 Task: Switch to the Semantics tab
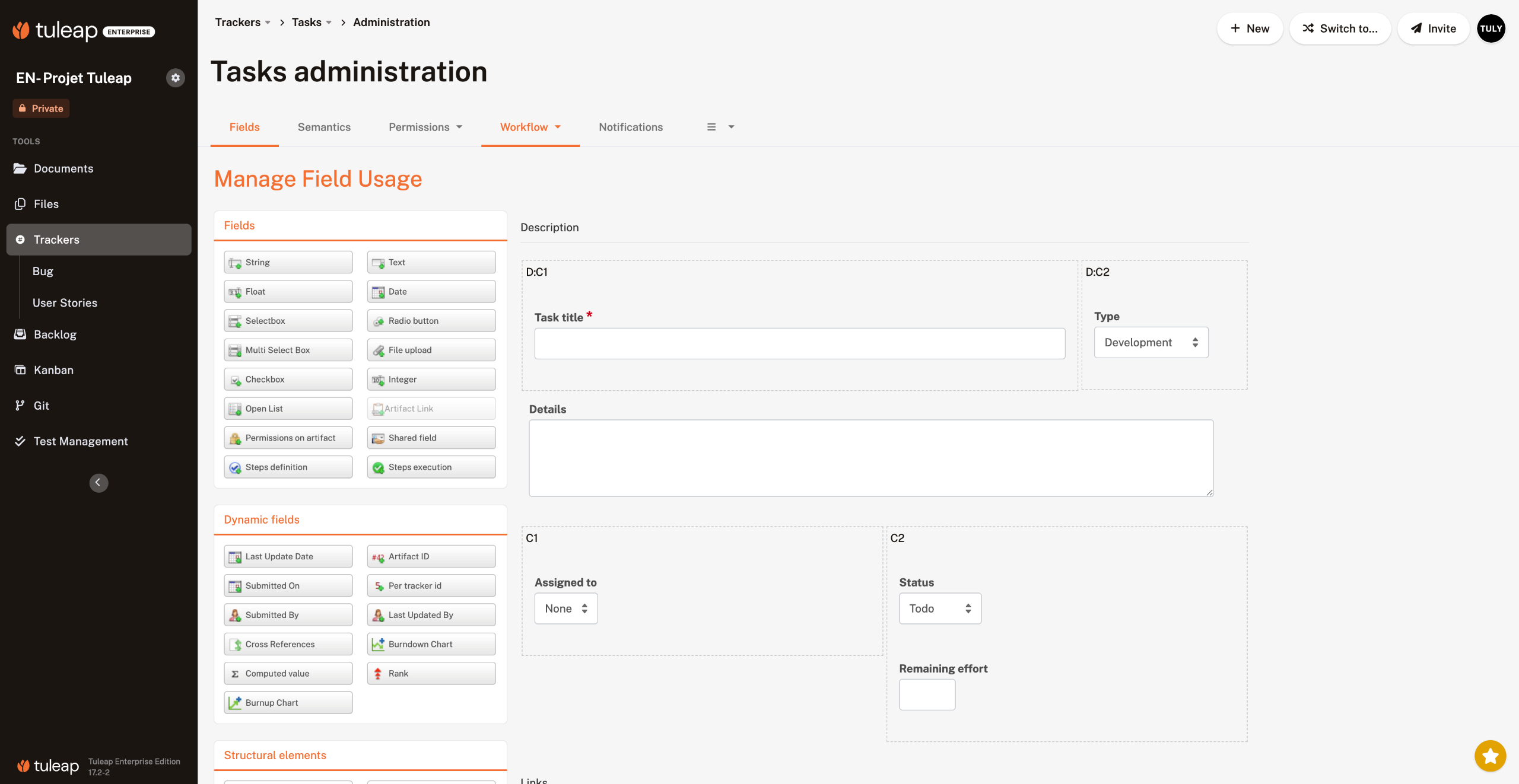(324, 127)
